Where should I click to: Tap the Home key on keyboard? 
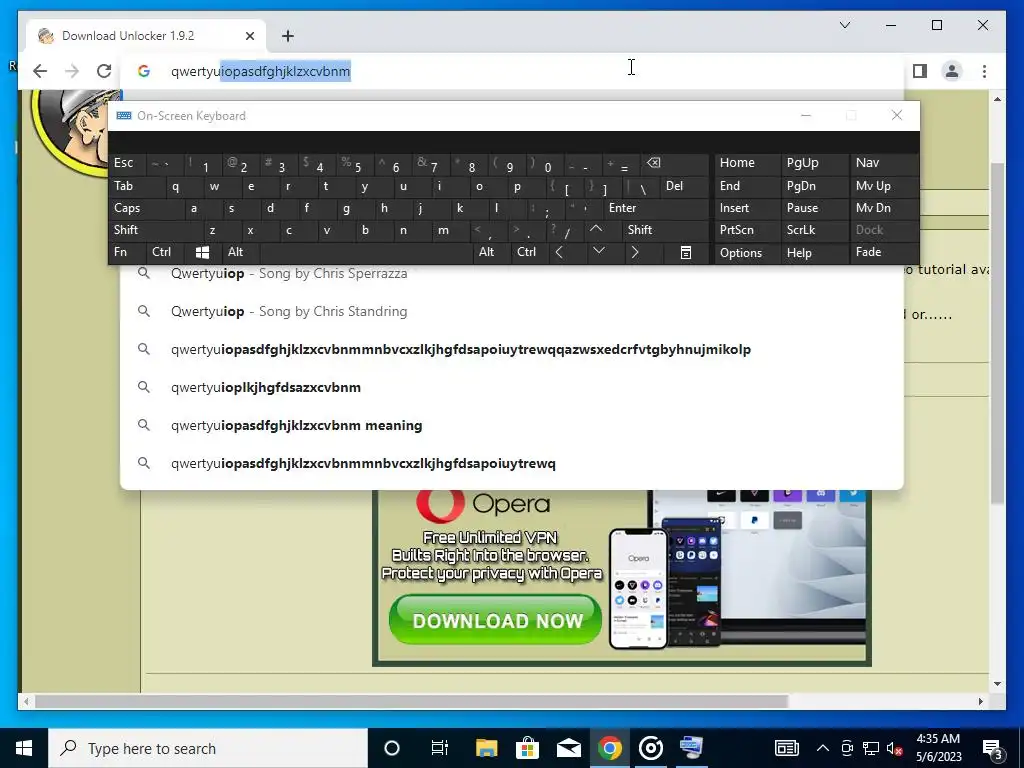(x=748, y=163)
